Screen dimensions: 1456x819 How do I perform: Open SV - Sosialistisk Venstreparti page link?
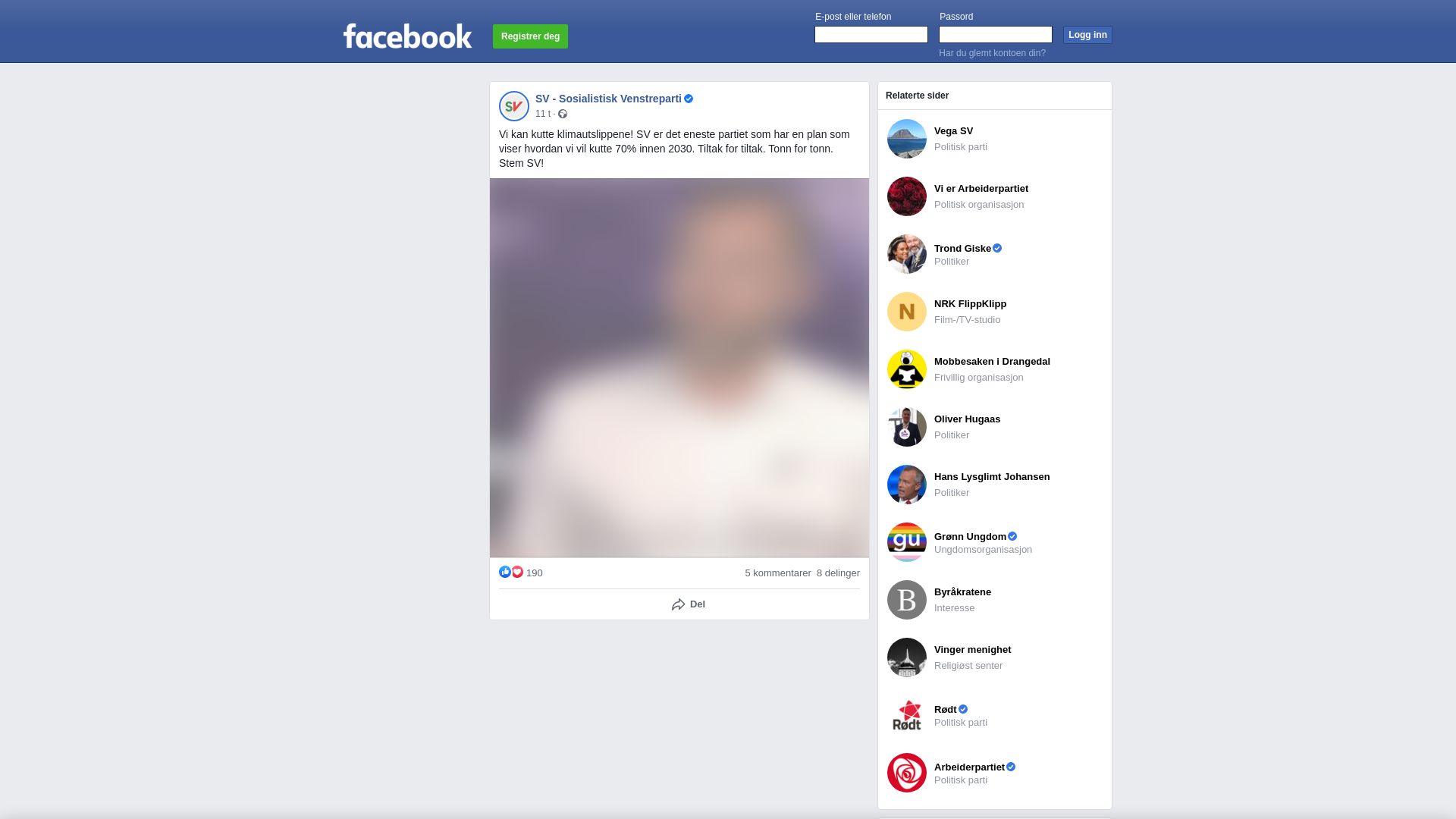point(608,99)
